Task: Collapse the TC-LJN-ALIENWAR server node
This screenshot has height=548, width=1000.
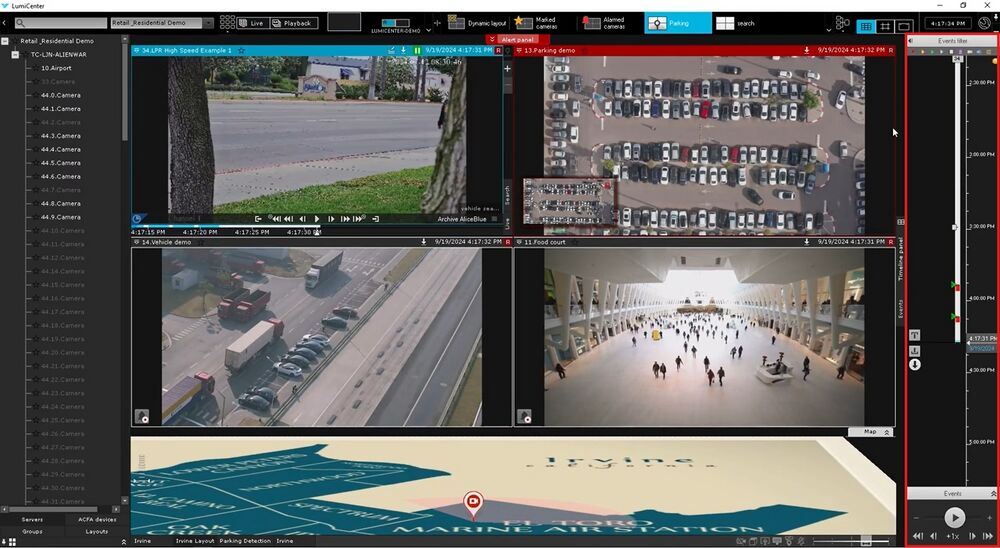Action: coord(15,55)
